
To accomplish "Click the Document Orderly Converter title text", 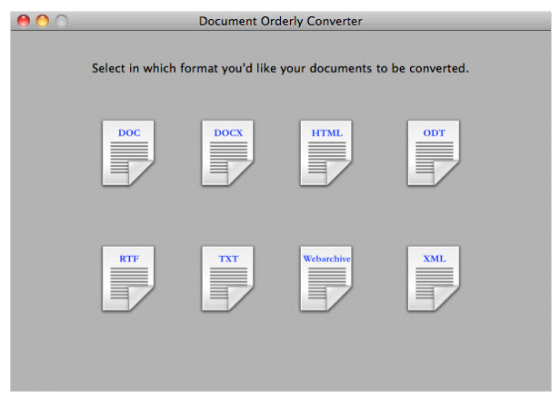I will click(280, 21).
